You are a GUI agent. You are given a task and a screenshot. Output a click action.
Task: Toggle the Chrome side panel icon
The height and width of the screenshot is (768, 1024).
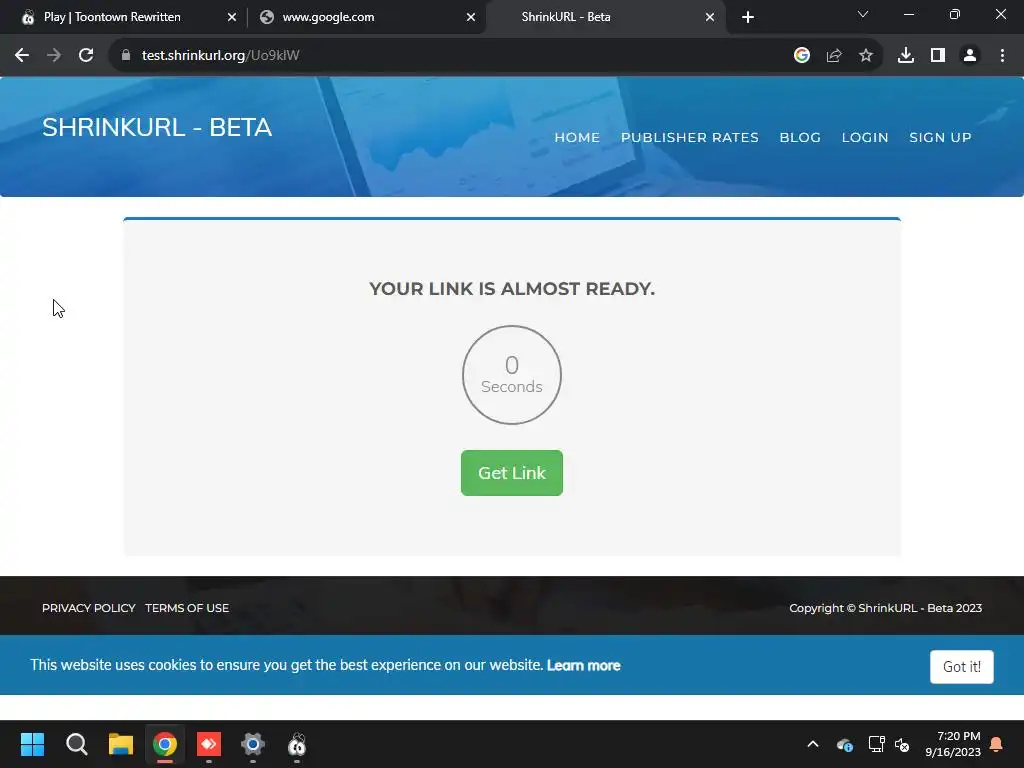point(938,56)
